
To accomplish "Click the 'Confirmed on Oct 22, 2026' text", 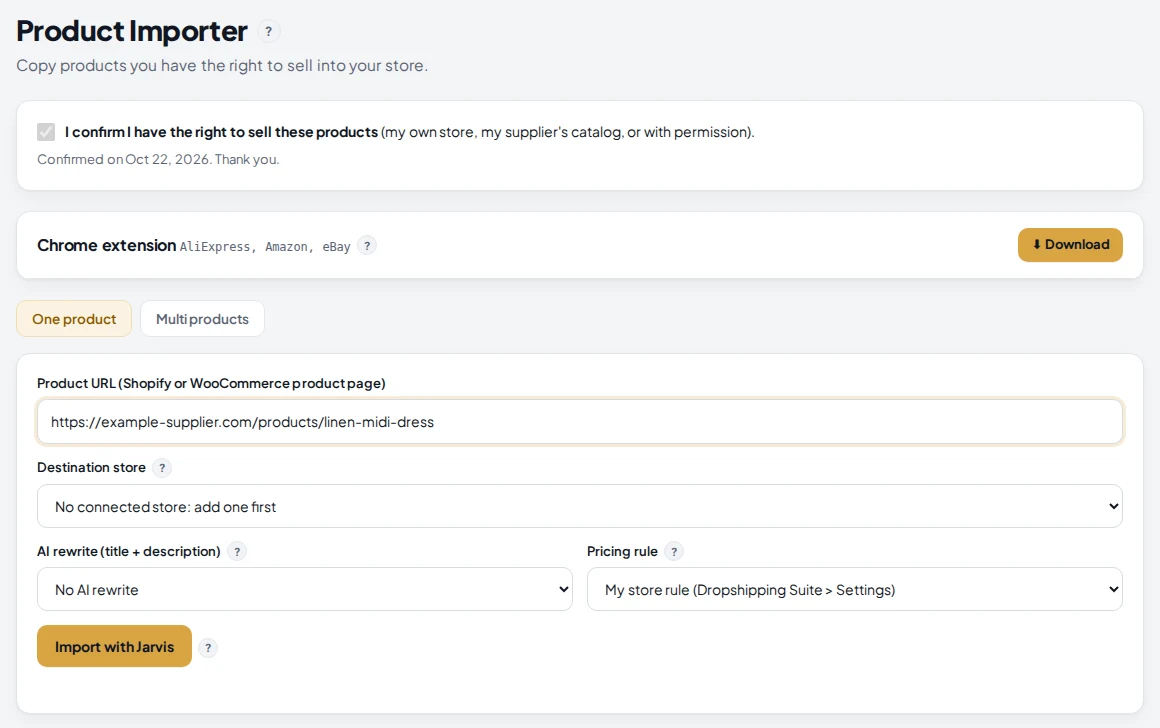I will pyautogui.click(x=158, y=159).
